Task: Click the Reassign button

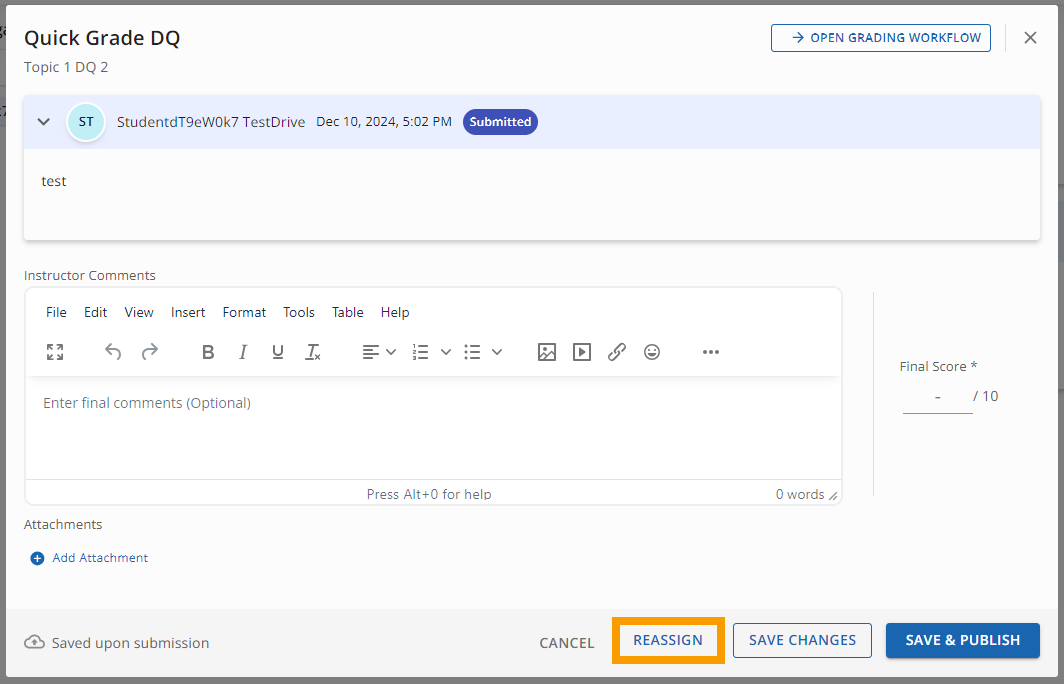Action: [668, 640]
